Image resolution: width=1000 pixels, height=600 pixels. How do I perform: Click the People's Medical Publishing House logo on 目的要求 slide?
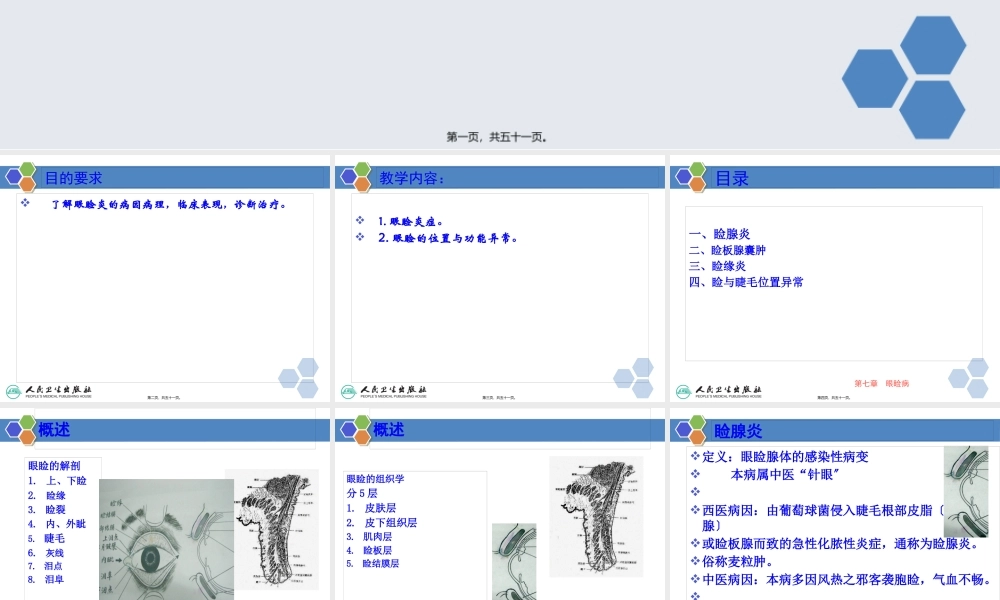click(x=48, y=388)
